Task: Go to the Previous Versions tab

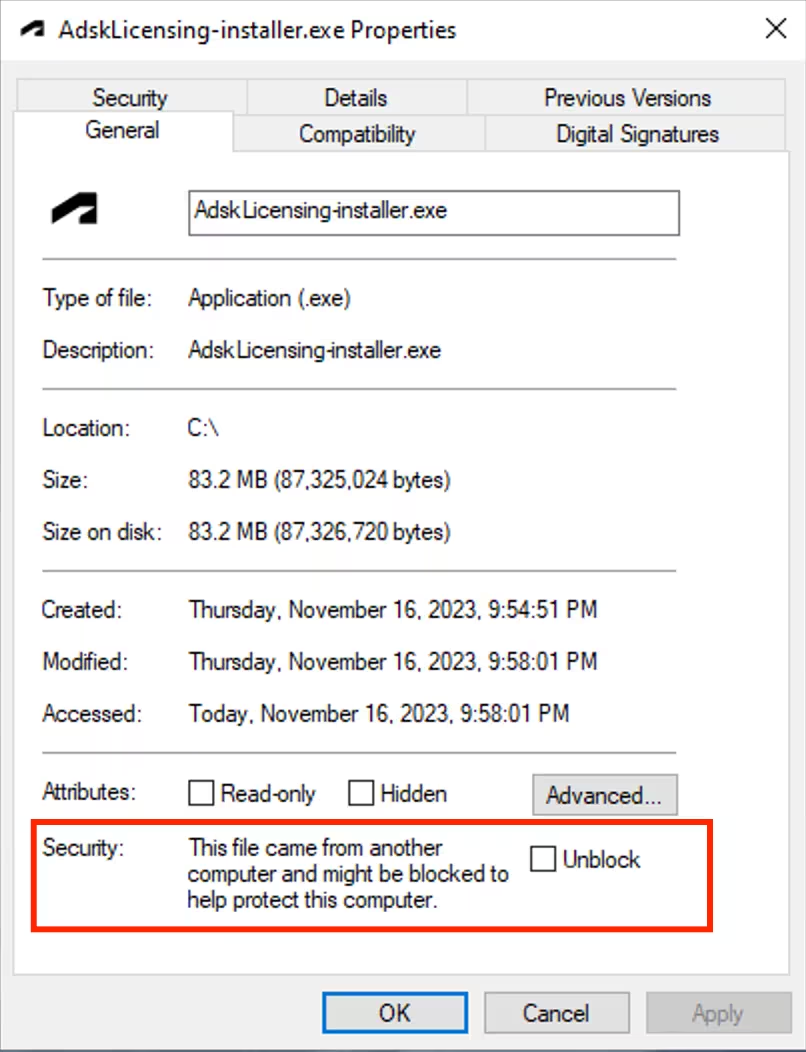Action: point(627,98)
